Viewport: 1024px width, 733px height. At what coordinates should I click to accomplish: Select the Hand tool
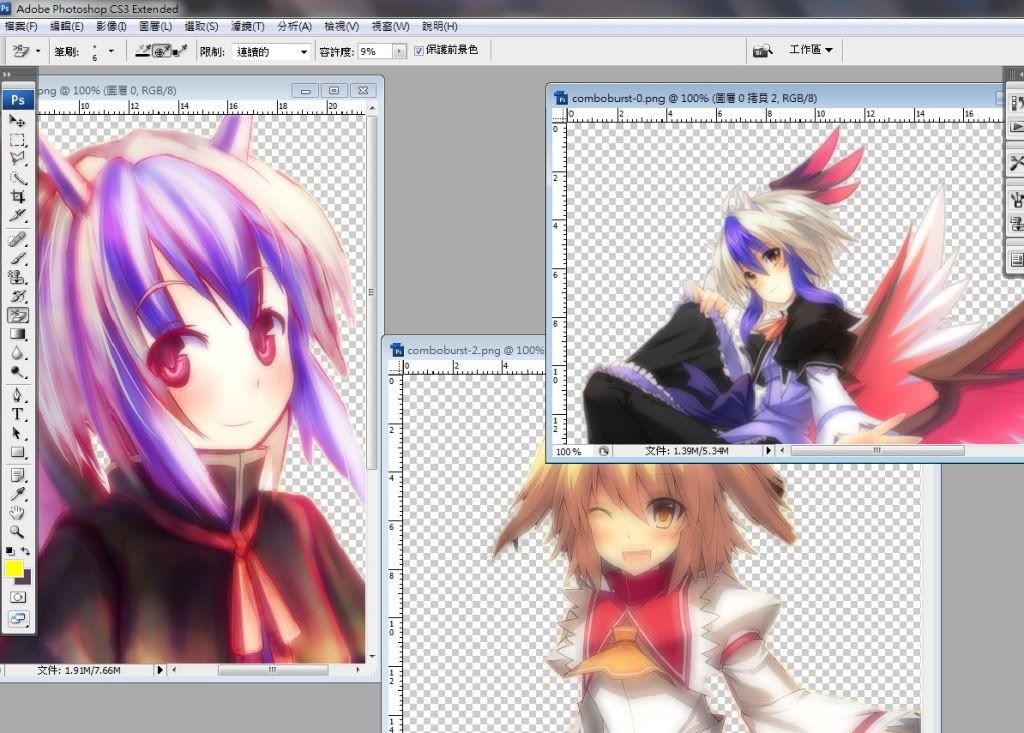[17, 513]
